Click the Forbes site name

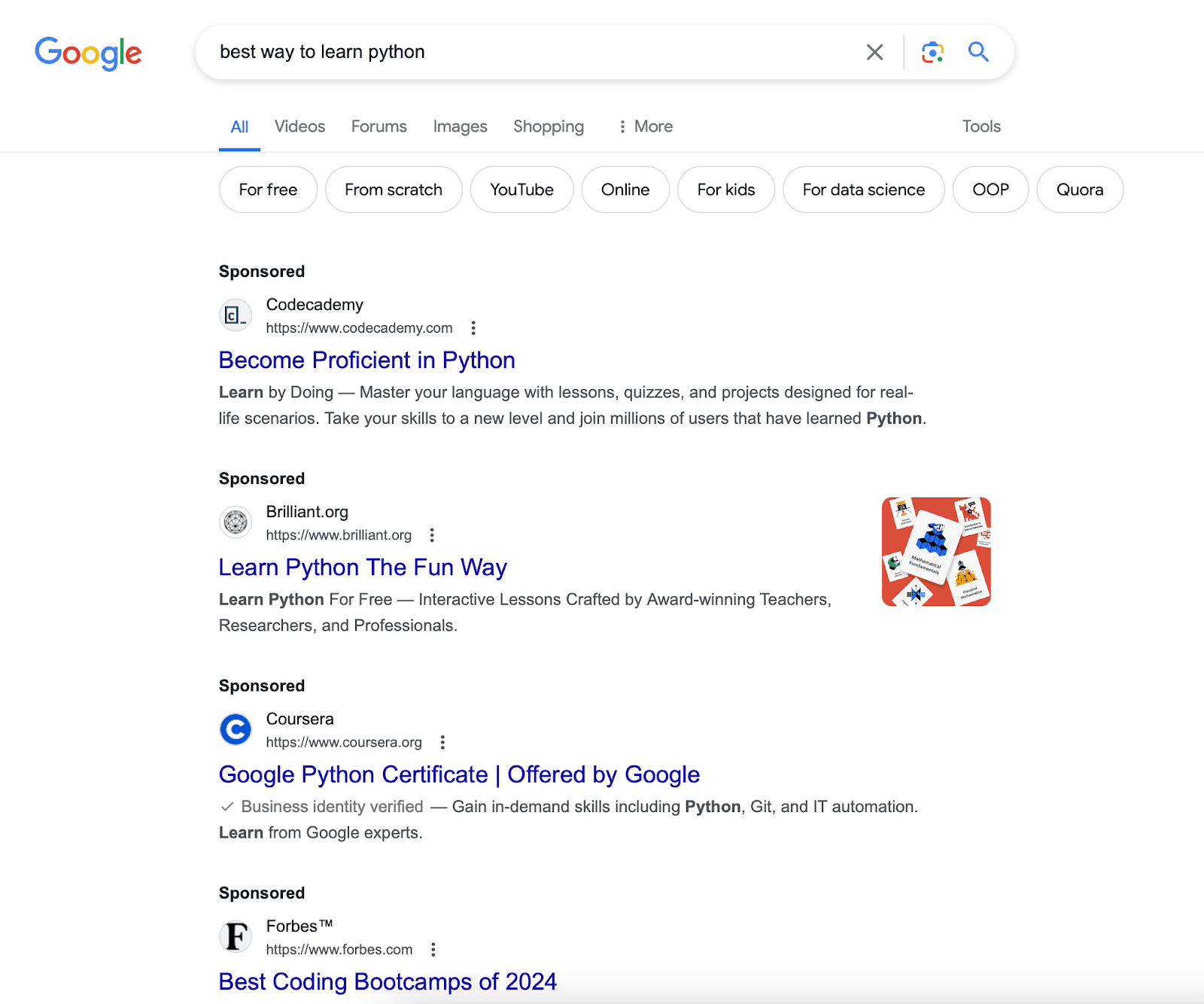299,926
